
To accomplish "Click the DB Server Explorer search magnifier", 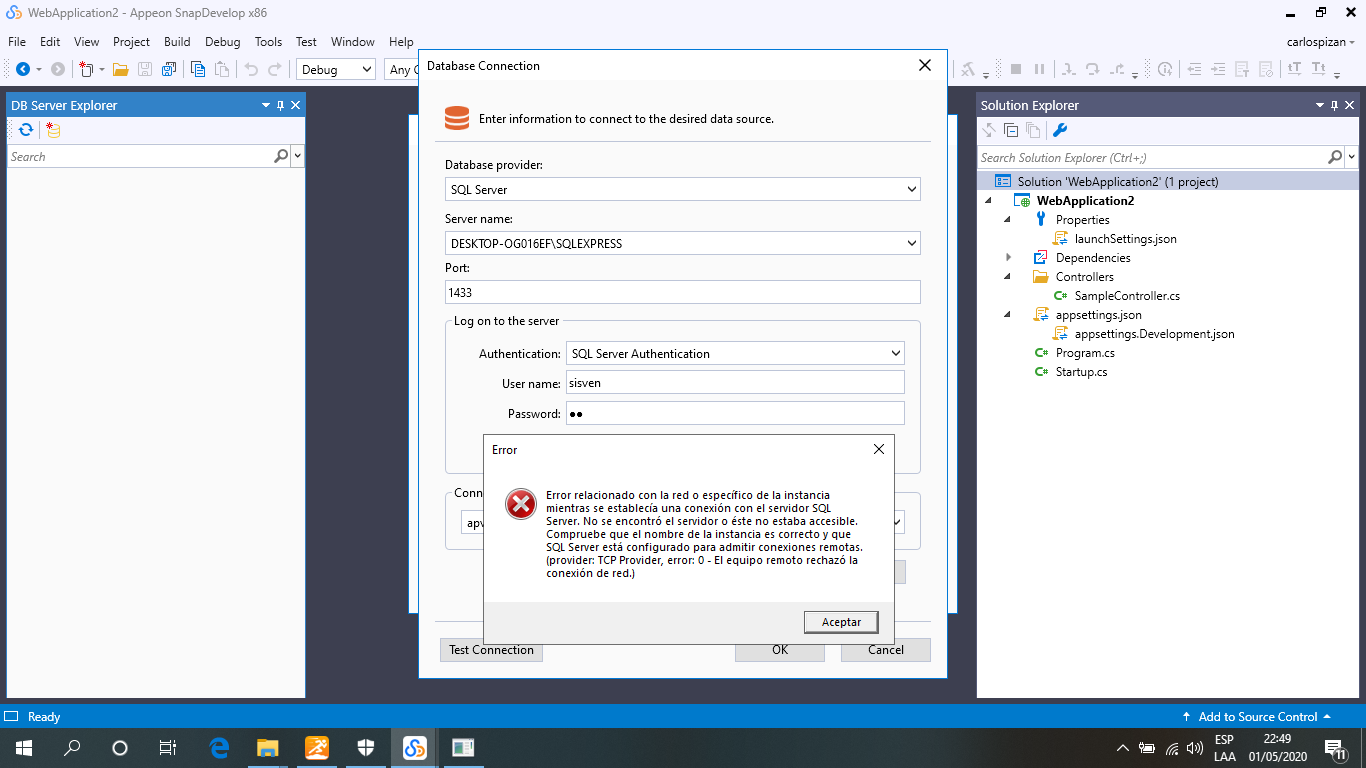I will [x=281, y=156].
